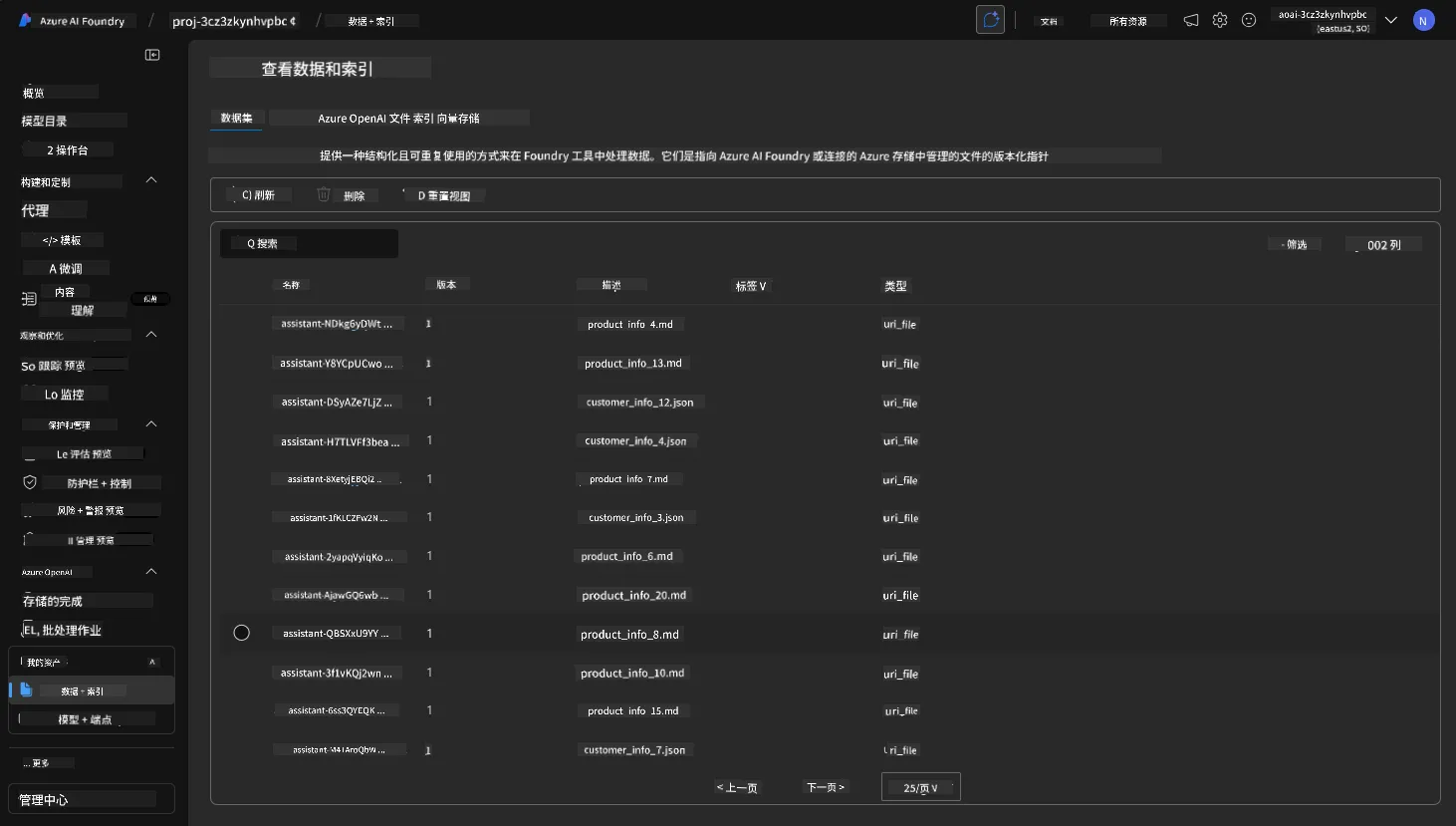Screen dimensions: 1456x826
Task: Open the 25/页 page size dropdown
Action: click(921, 787)
